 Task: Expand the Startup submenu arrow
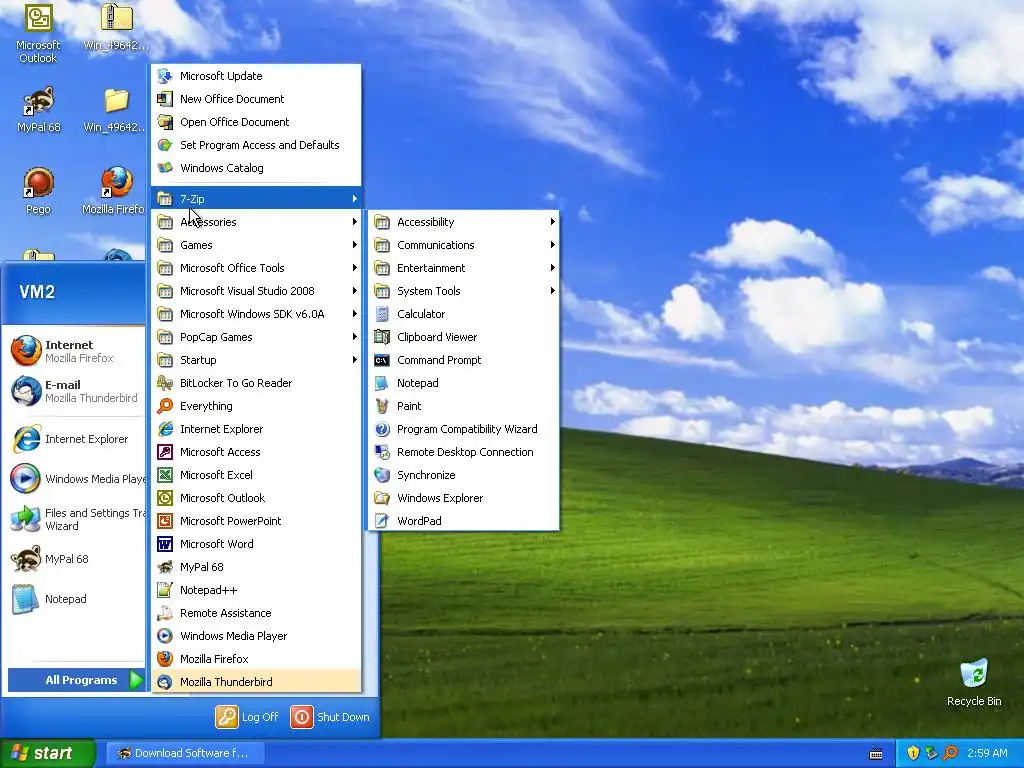pos(355,360)
